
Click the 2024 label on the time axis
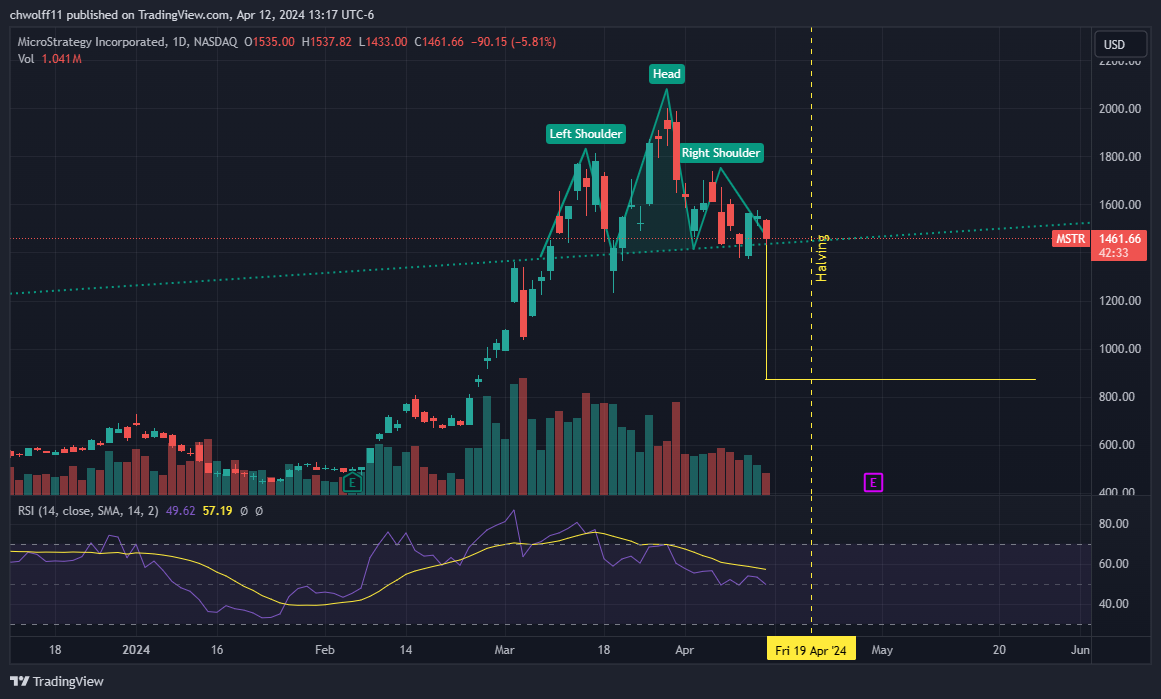pos(136,649)
